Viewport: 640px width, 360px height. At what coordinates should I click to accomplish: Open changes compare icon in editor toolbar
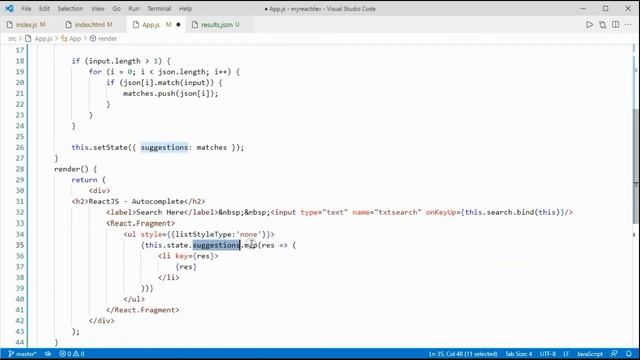coord(602,24)
